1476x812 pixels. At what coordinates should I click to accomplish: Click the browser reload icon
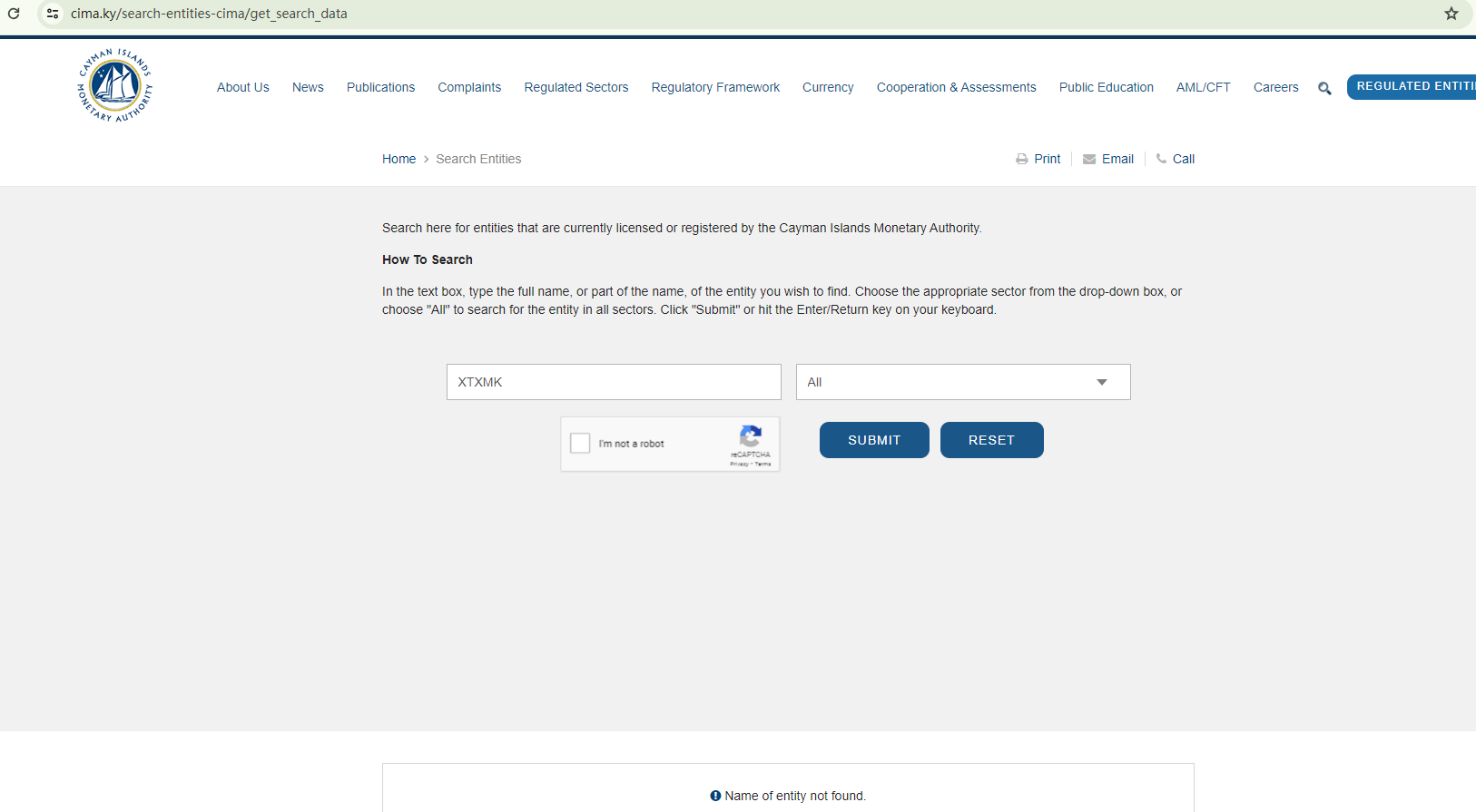point(14,14)
